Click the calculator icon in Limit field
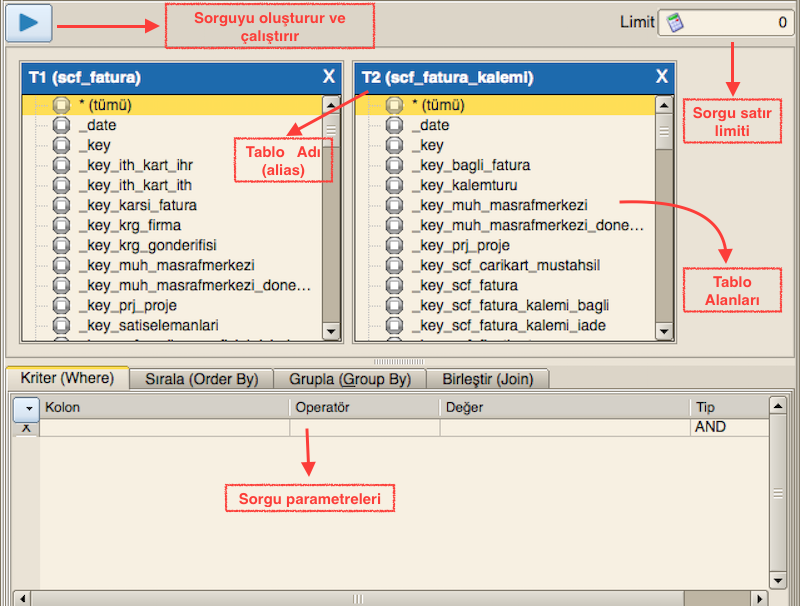The width and height of the screenshot is (800, 606). (675, 22)
